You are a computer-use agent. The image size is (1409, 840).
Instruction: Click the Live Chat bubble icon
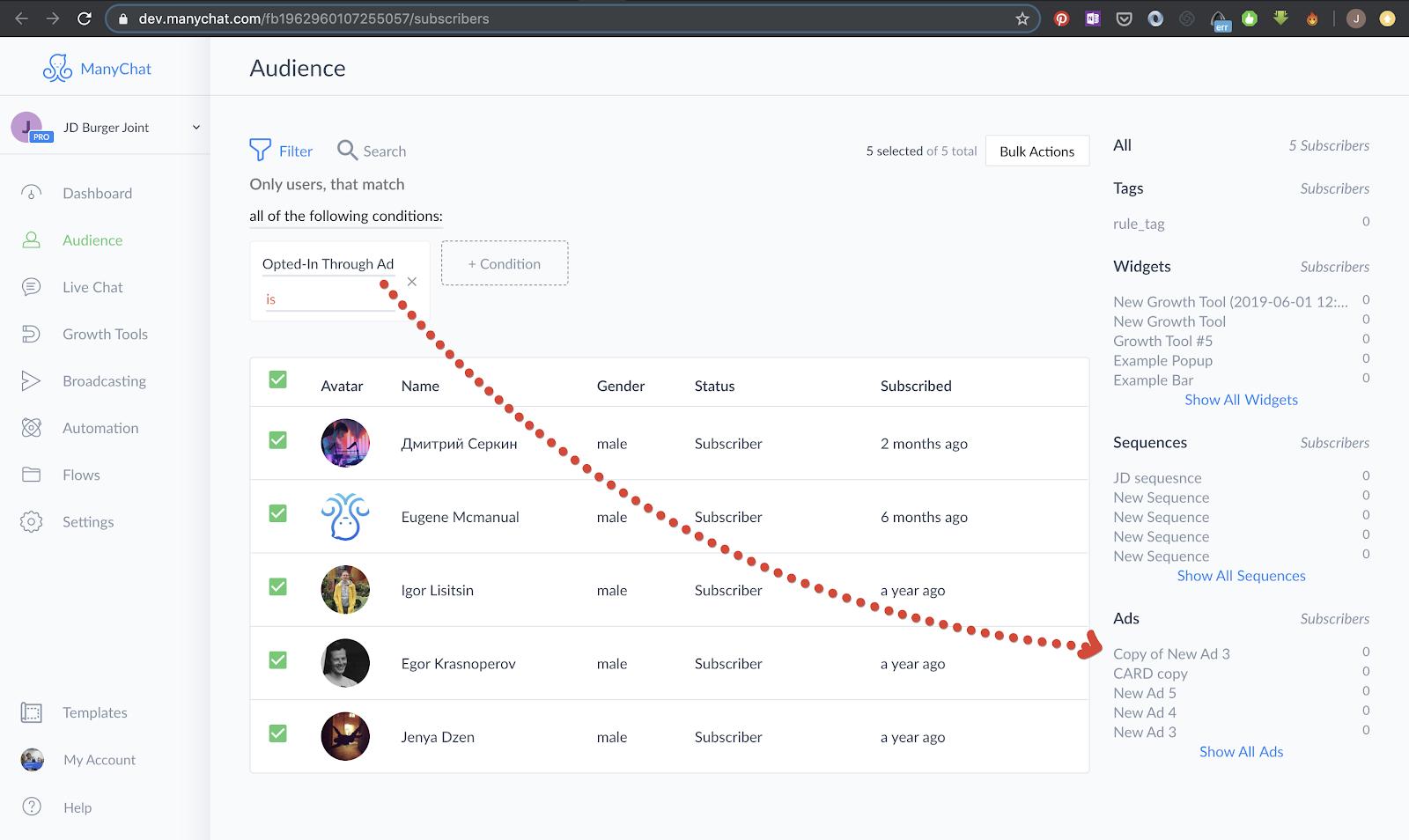click(x=31, y=287)
